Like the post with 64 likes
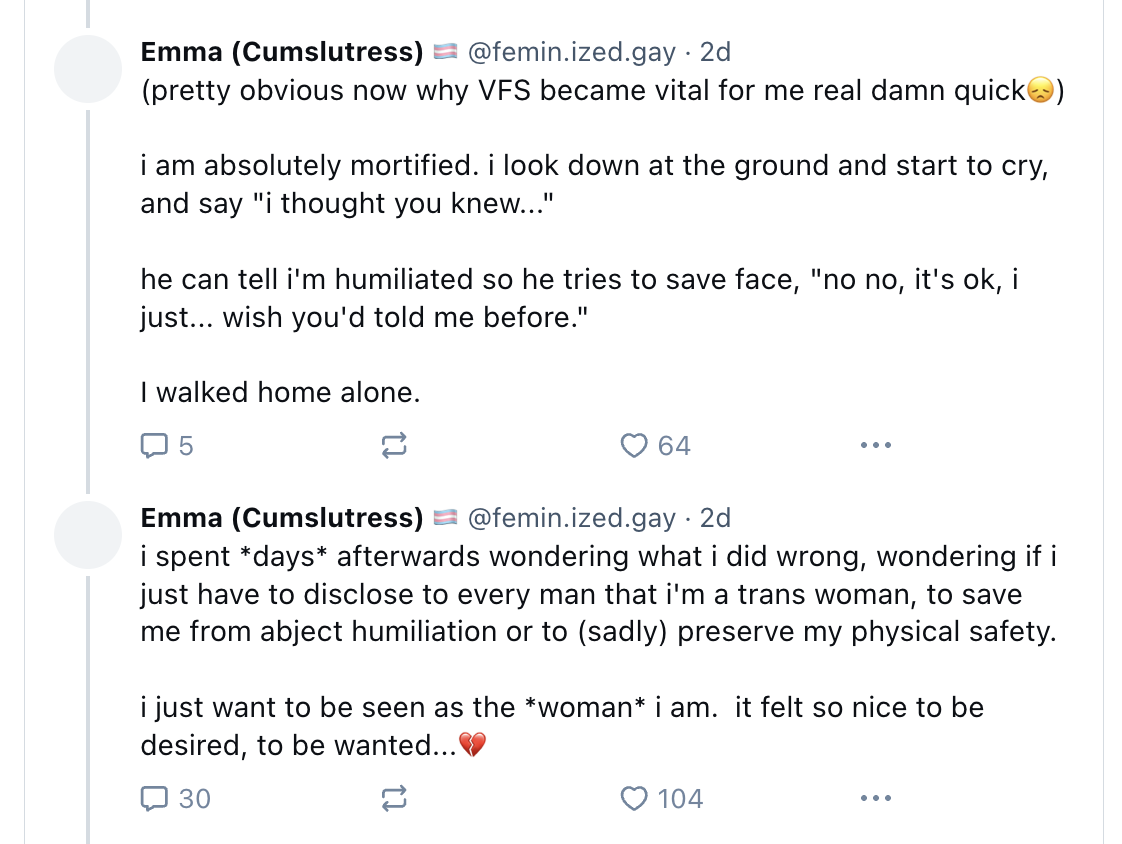 click(634, 445)
